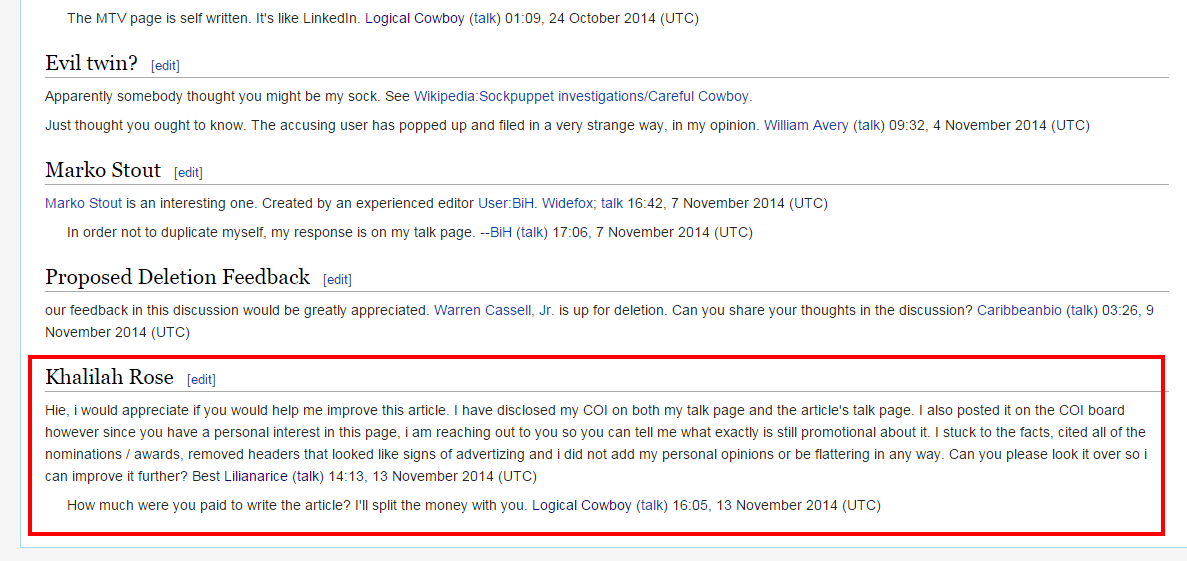The image size is (1187, 561).
Task: Open BiH signature link
Action: pyautogui.click(x=501, y=232)
